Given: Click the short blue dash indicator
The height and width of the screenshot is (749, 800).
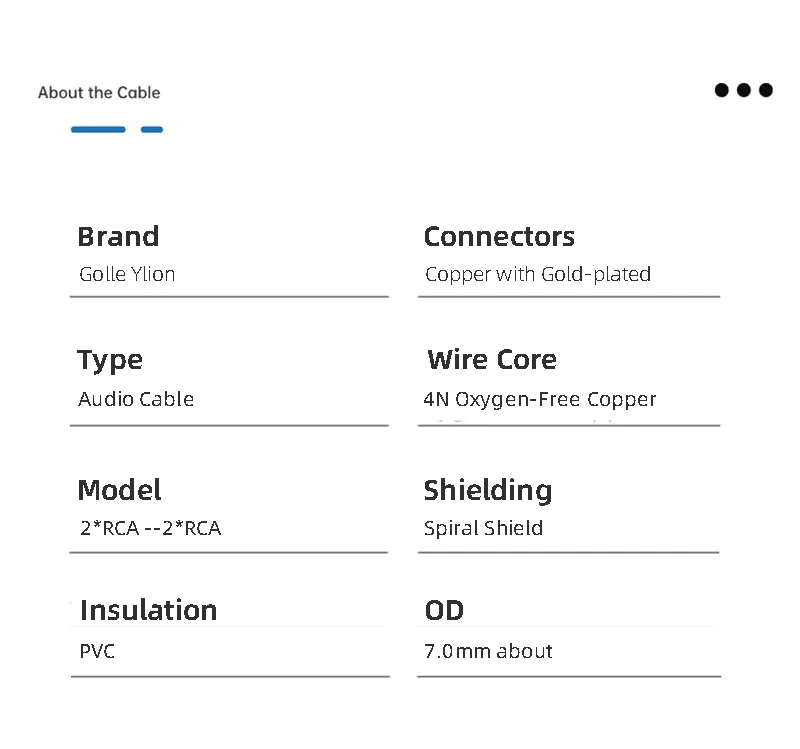Looking at the screenshot, I should (152, 129).
